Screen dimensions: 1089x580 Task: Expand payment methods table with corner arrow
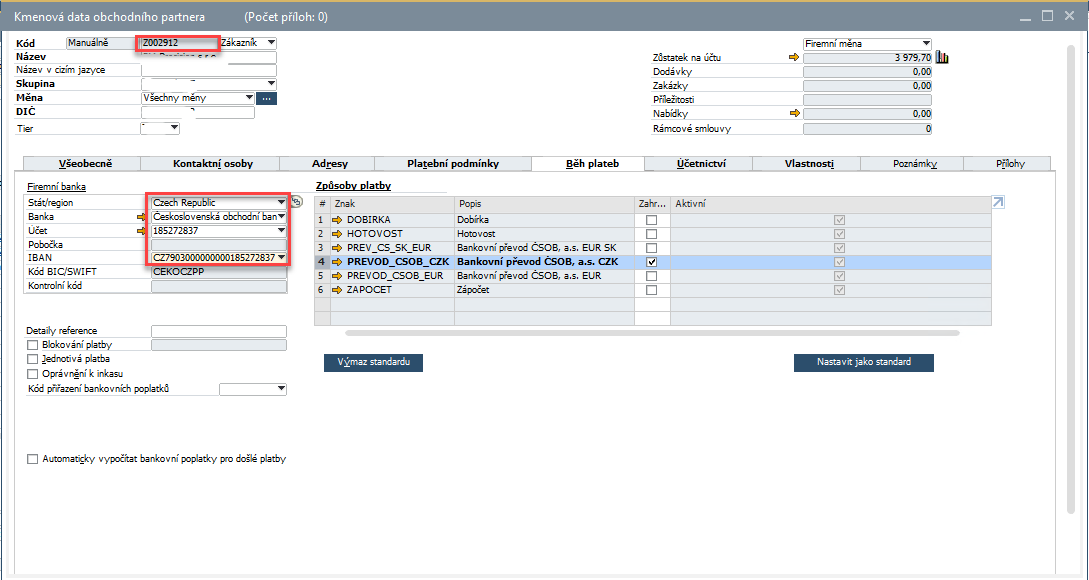[998, 202]
